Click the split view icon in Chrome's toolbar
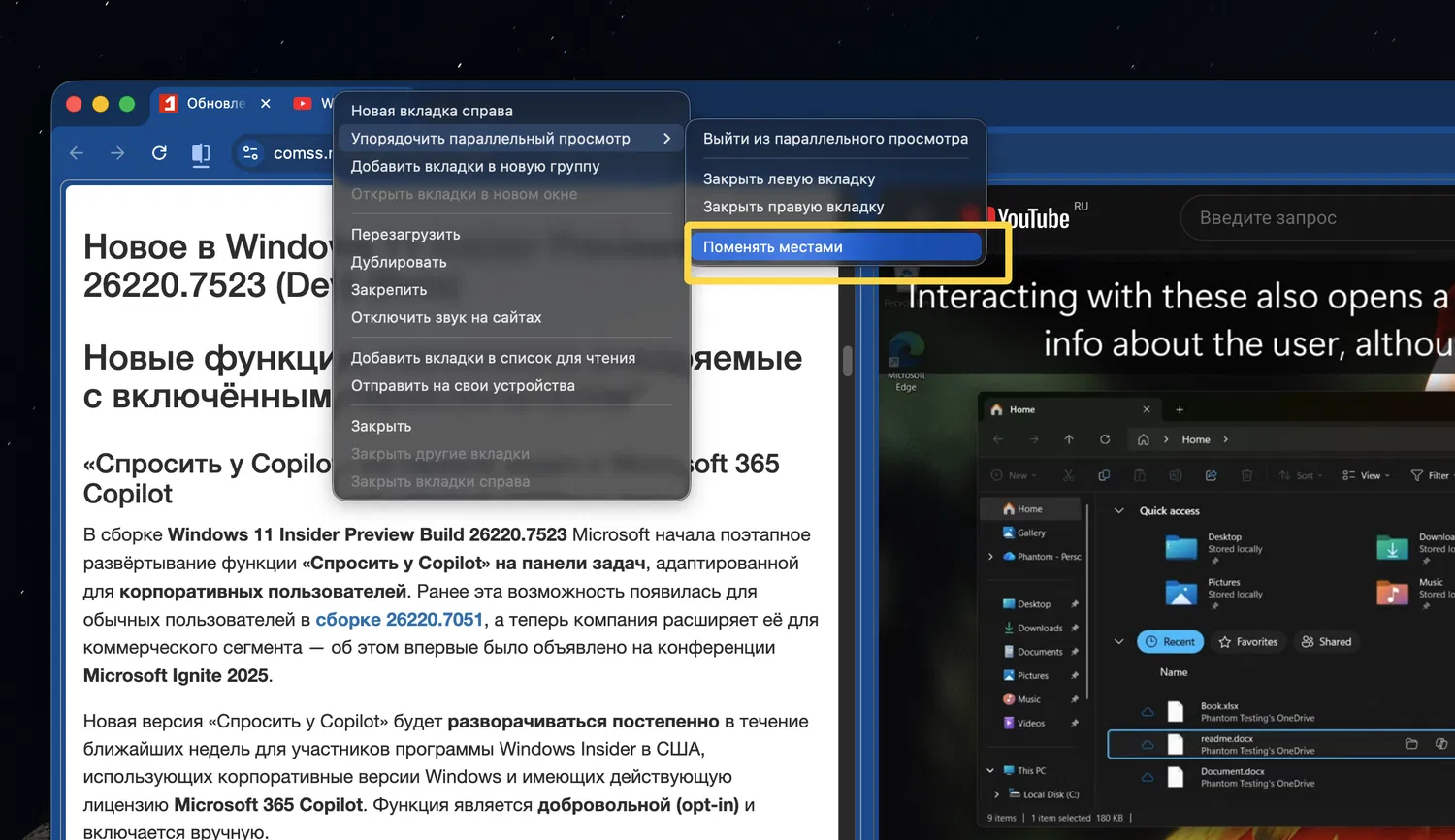Screen dimensions: 1455x840 pyautogui.click(x=201, y=154)
